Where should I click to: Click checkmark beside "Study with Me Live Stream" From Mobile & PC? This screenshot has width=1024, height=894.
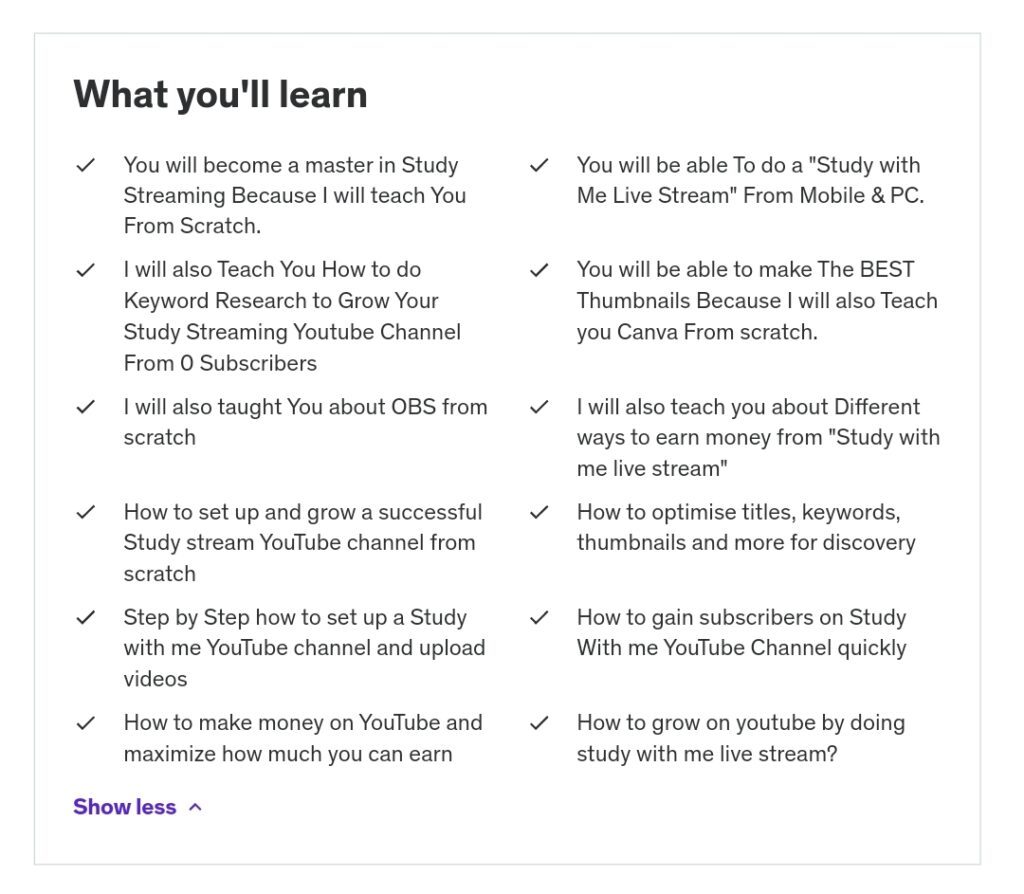click(539, 165)
